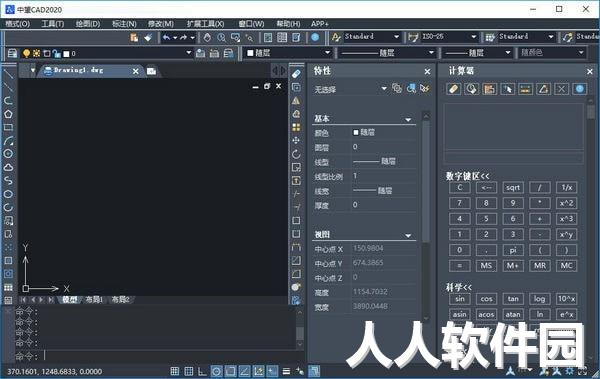Screen dimensions: 600x379
Task: Open the 修改(M) menu
Action: [x=161, y=24]
